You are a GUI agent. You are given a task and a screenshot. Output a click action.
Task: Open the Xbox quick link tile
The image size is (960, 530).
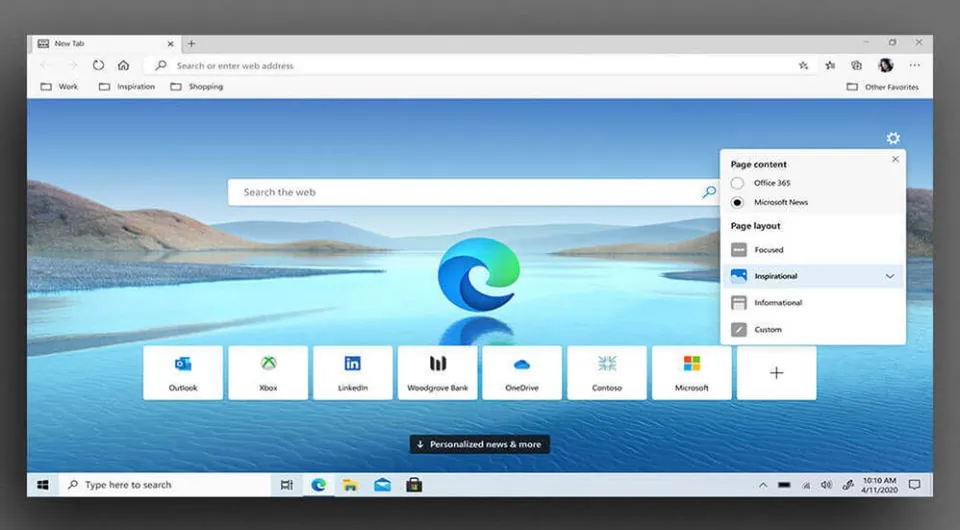point(268,373)
